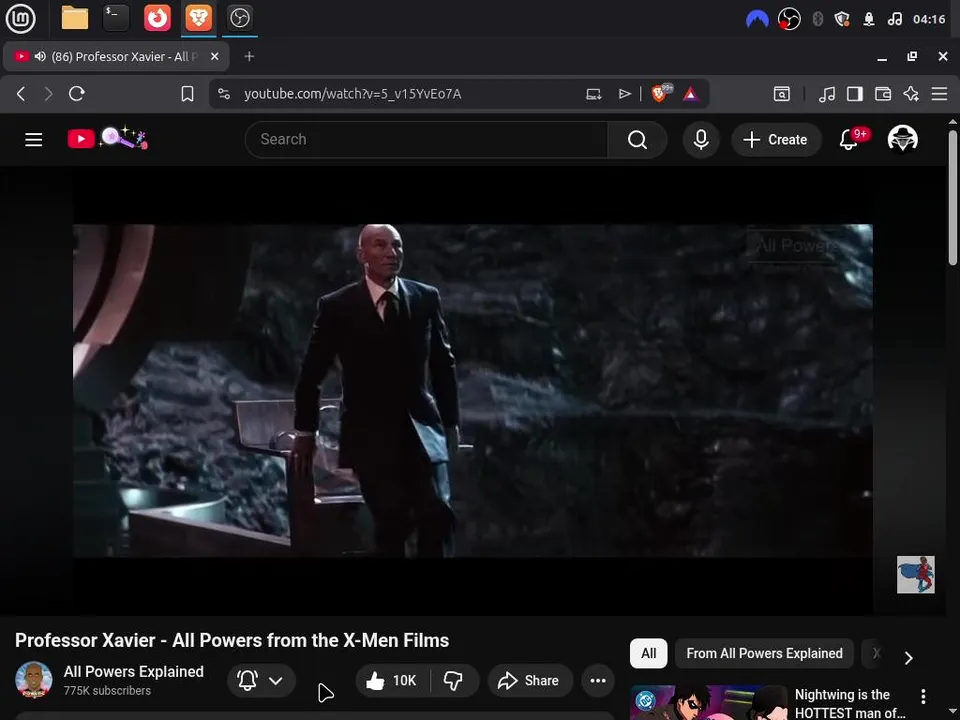Mute the tab via speaker icon
Viewport: 960px width, 720px height.
point(40,56)
